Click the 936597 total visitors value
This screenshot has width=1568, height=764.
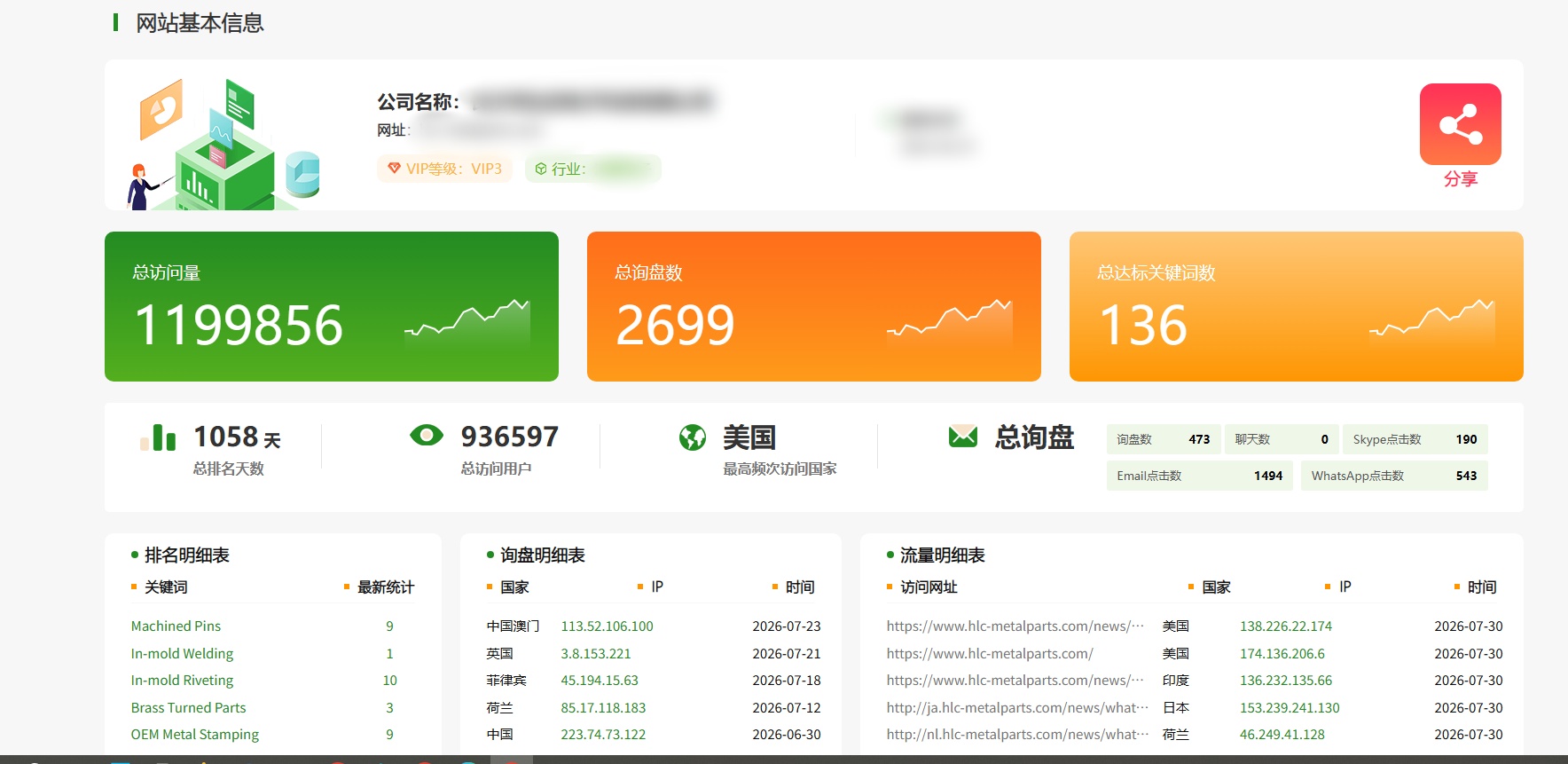coord(510,437)
